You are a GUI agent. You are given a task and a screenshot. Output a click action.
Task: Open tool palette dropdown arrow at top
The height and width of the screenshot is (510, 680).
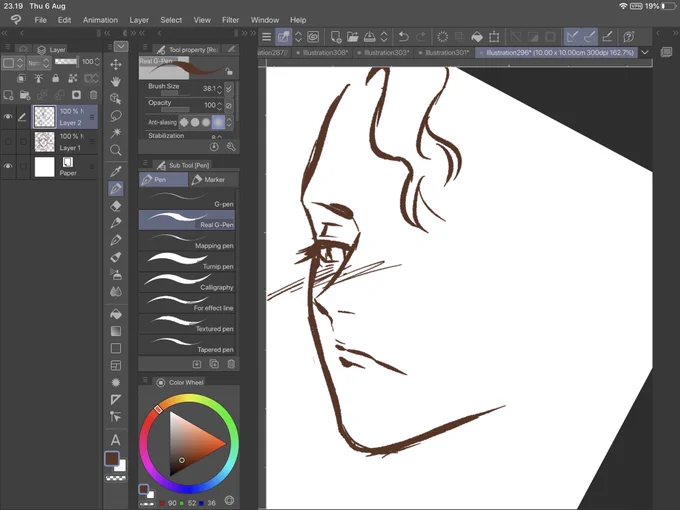[121, 46]
